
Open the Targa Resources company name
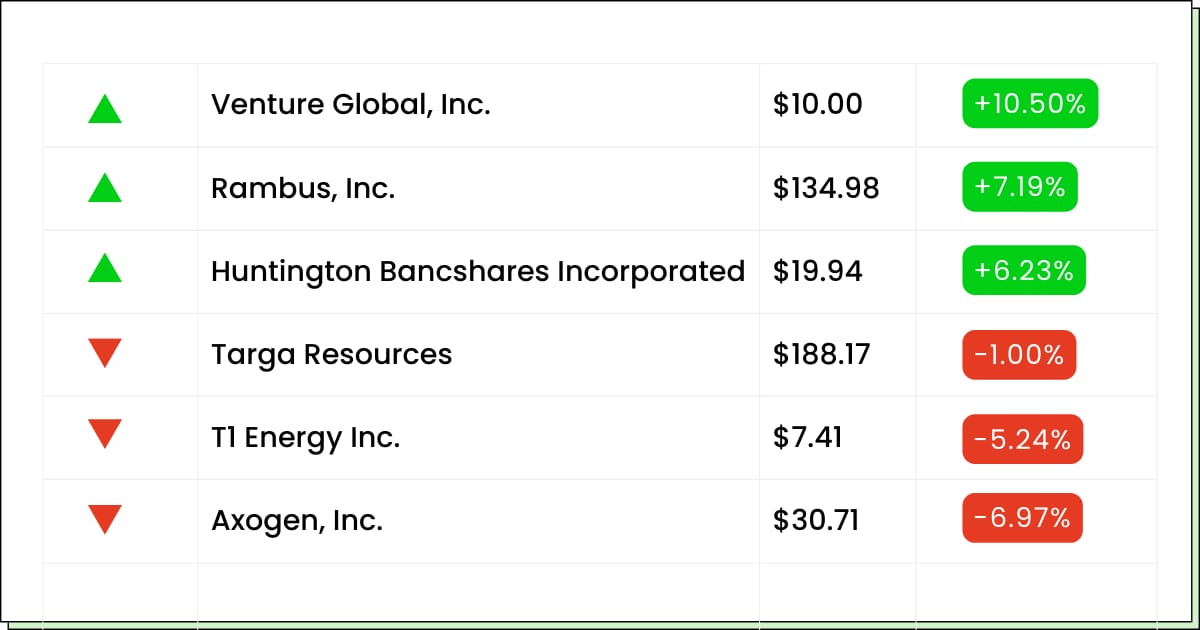(331, 354)
